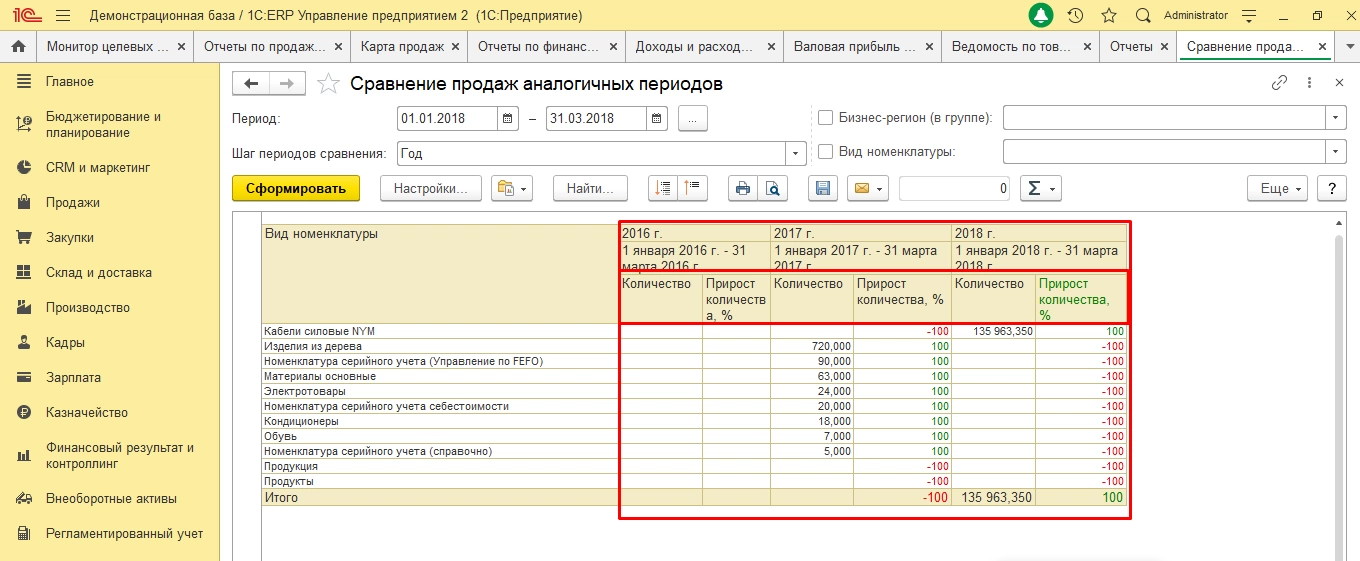The height and width of the screenshot is (561, 1360).
Task: Go to the home page icon
Action: (x=17, y=47)
